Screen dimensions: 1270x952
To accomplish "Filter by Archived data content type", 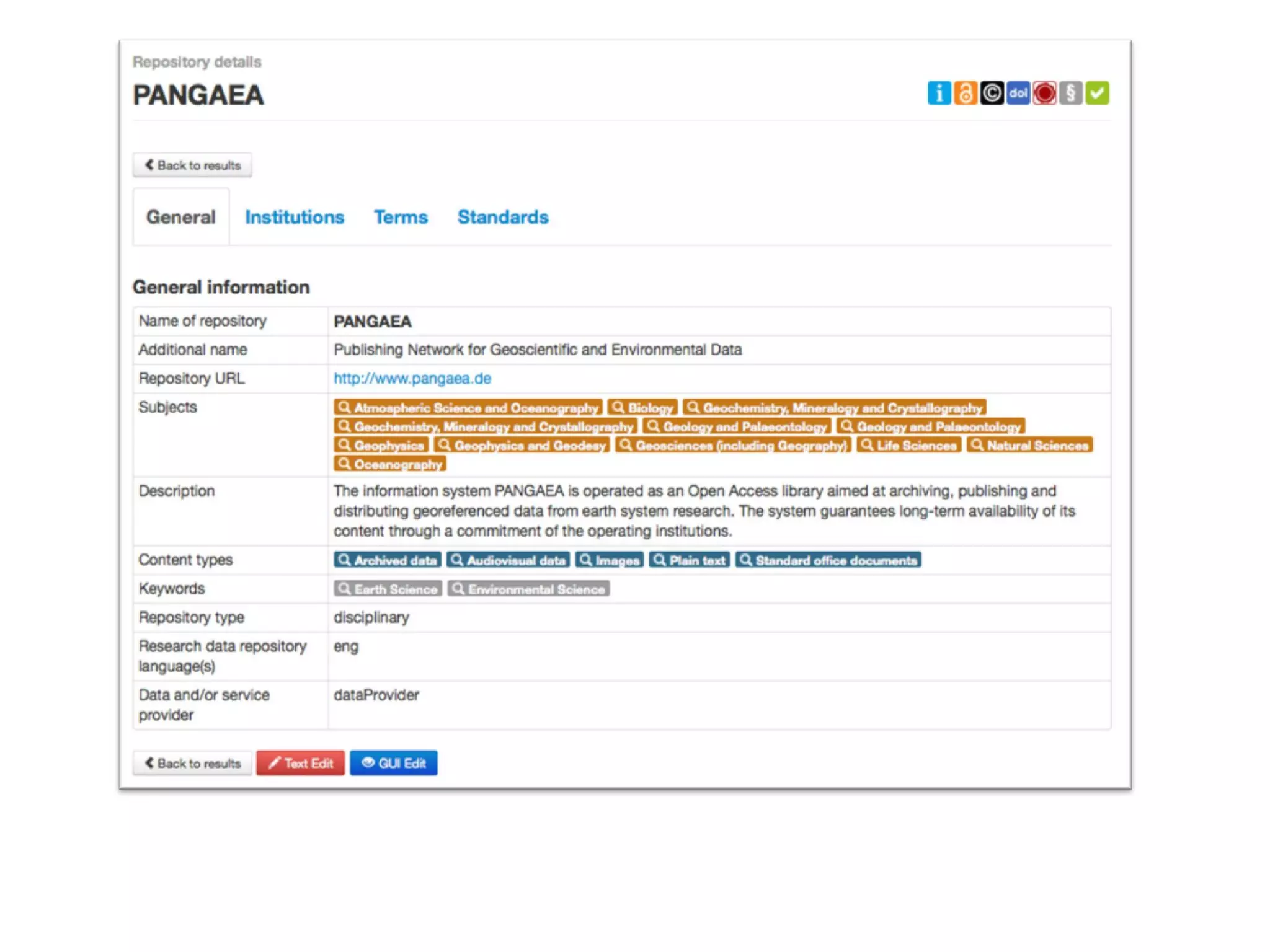I will [388, 560].
